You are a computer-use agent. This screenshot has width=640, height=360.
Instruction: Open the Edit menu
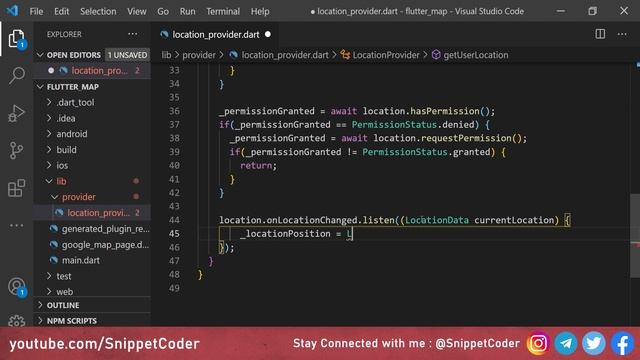62,11
